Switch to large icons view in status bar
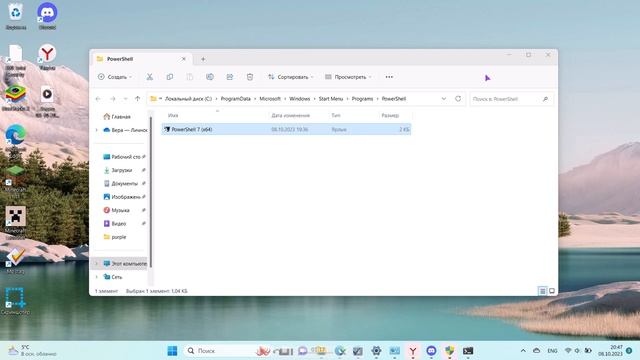 tap(552, 291)
